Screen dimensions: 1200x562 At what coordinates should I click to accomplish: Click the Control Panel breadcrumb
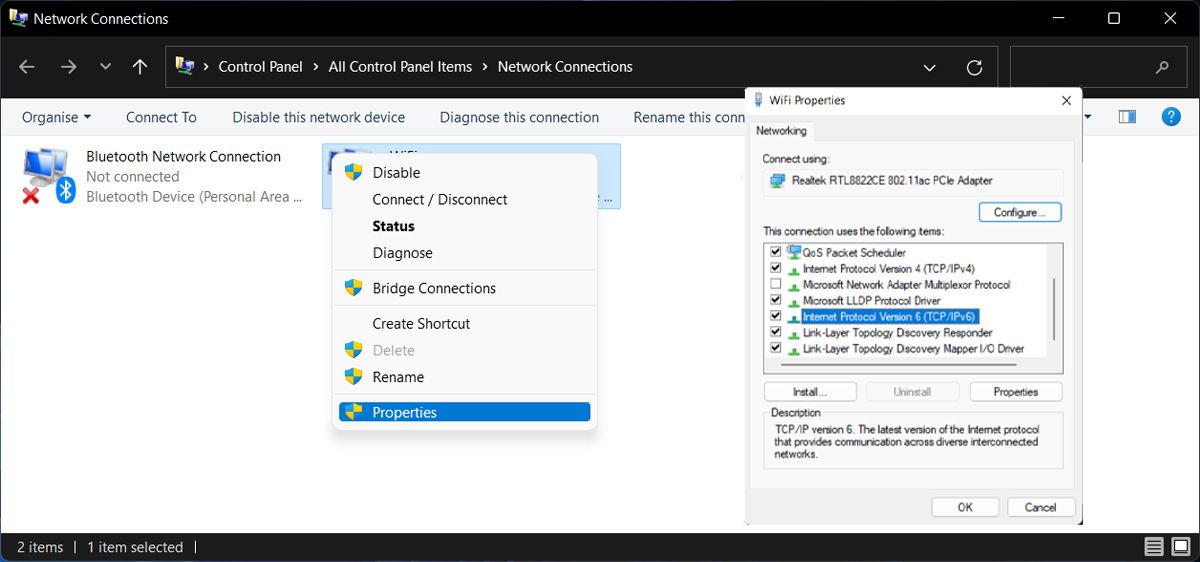260,67
